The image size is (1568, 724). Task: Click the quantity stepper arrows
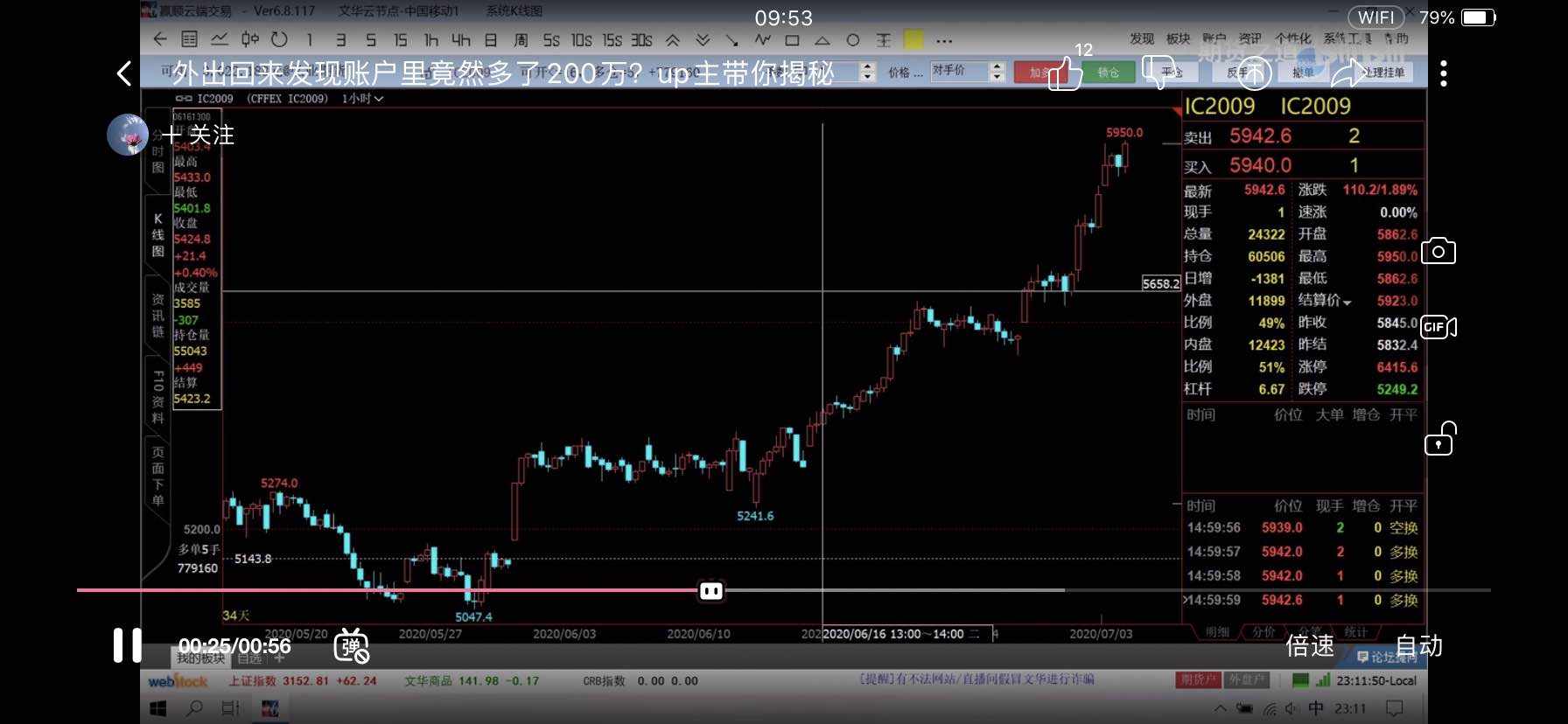click(867, 73)
